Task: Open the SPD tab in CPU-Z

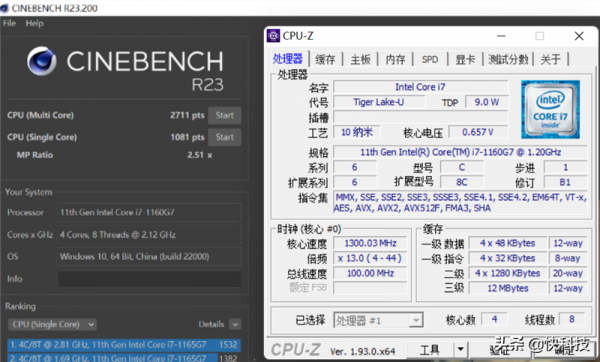Action: click(430, 59)
